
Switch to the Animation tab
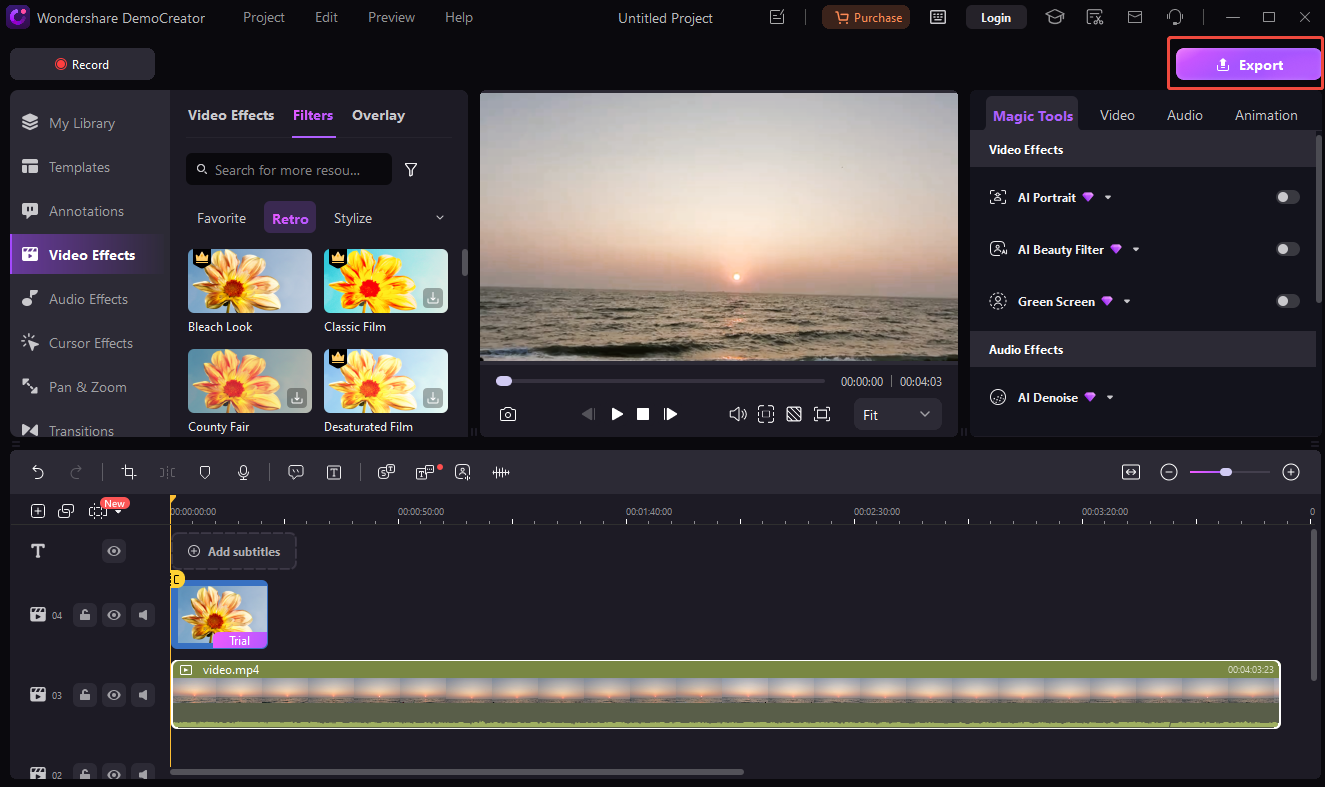[x=1266, y=115]
